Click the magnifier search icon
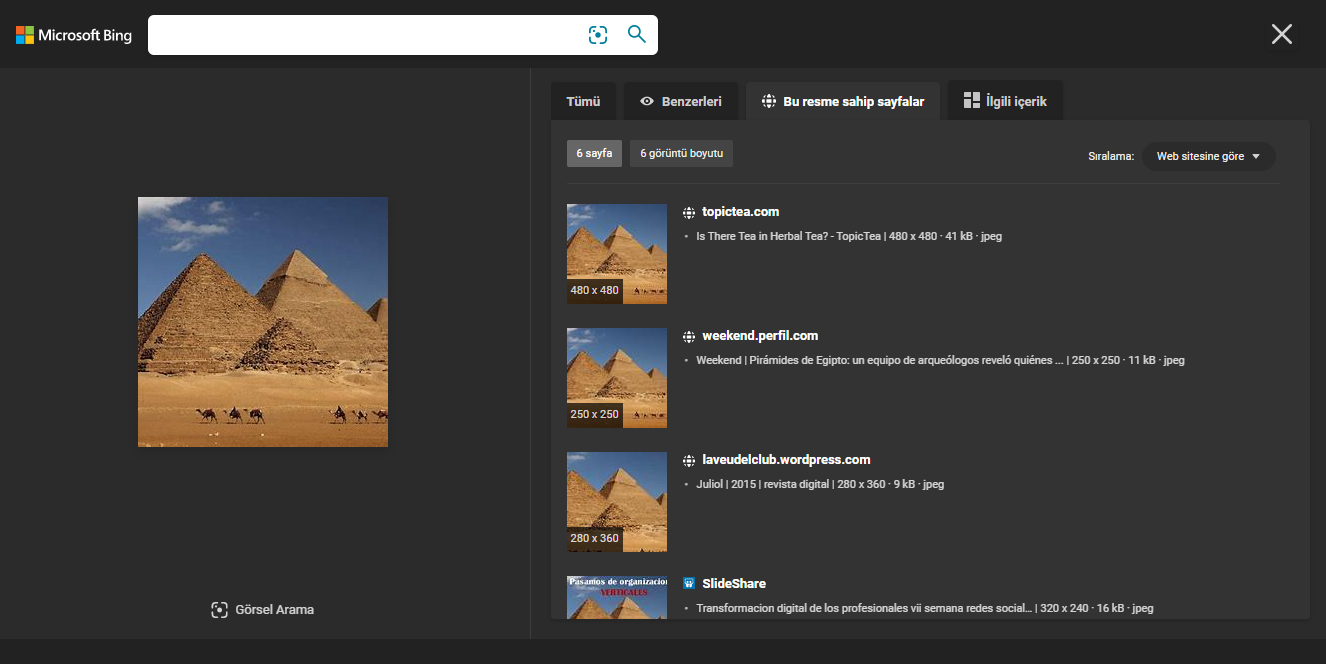 pos(637,34)
